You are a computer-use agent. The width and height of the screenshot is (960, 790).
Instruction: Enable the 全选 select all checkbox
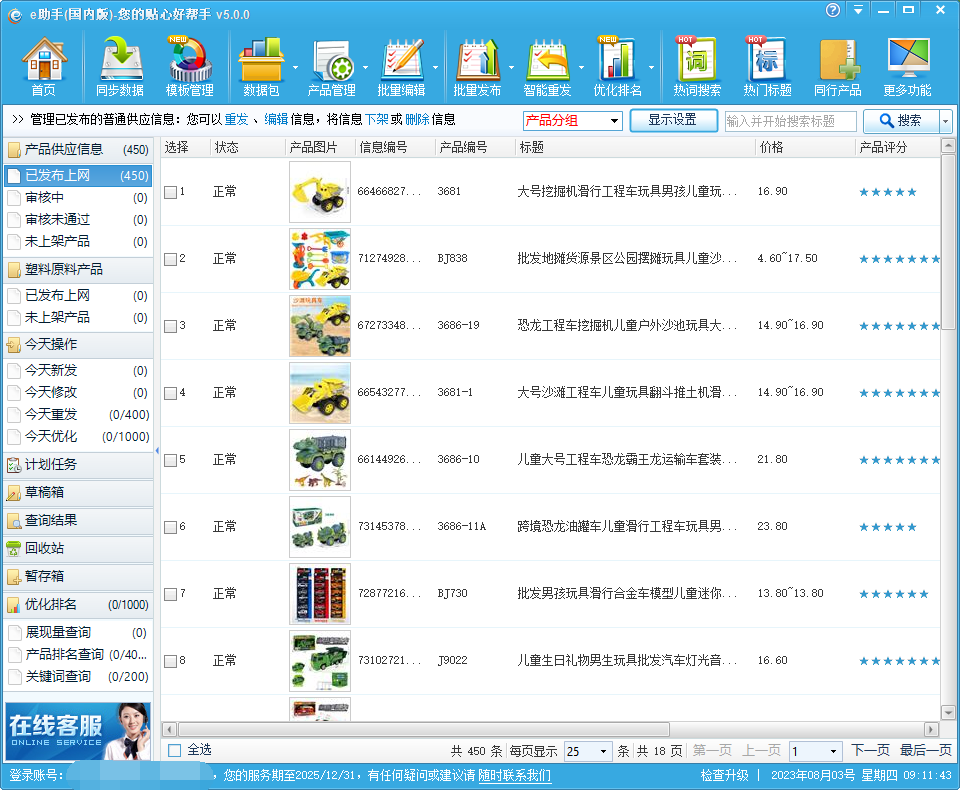[175, 750]
